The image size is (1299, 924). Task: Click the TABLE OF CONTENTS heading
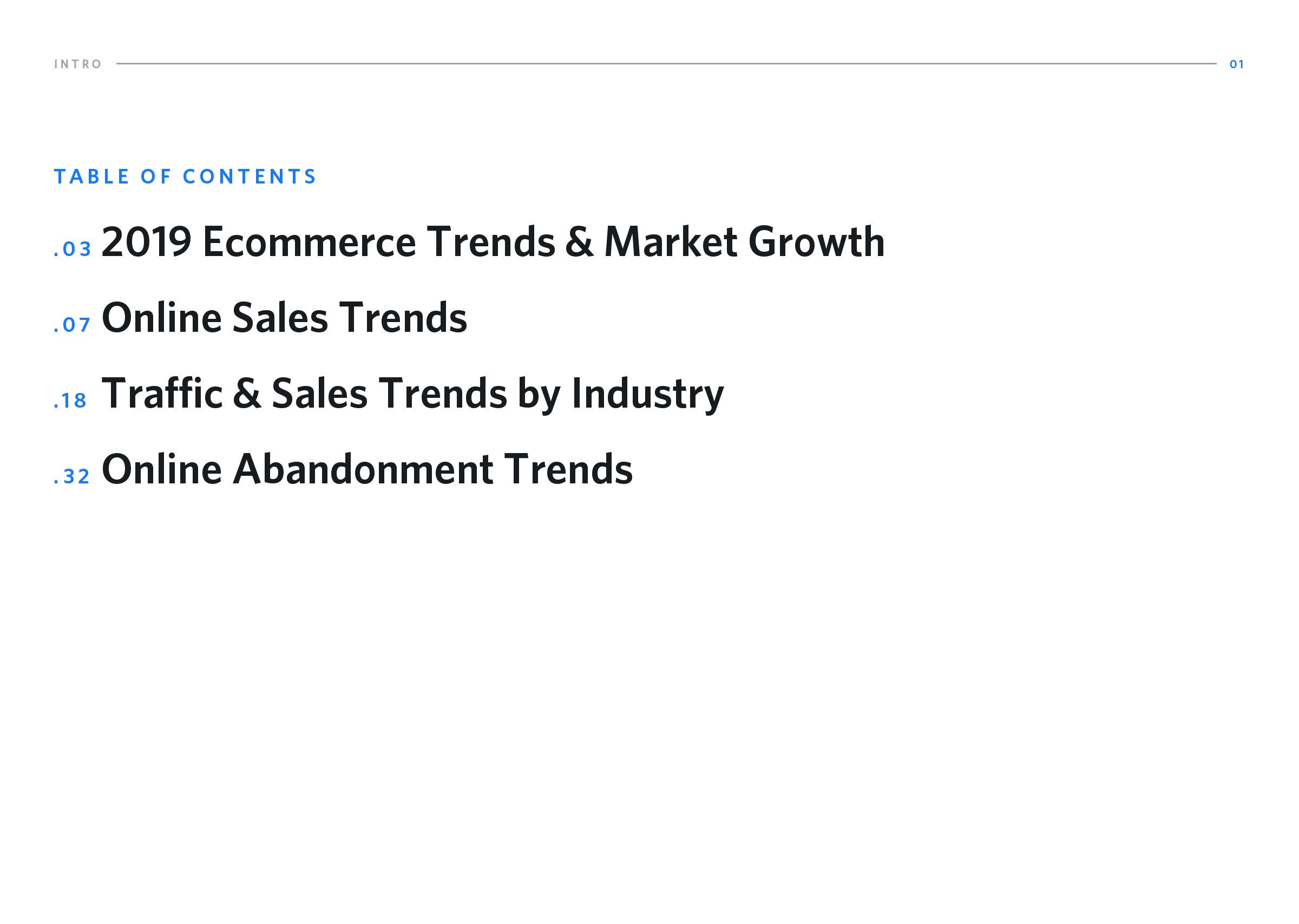[x=185, y=177]
